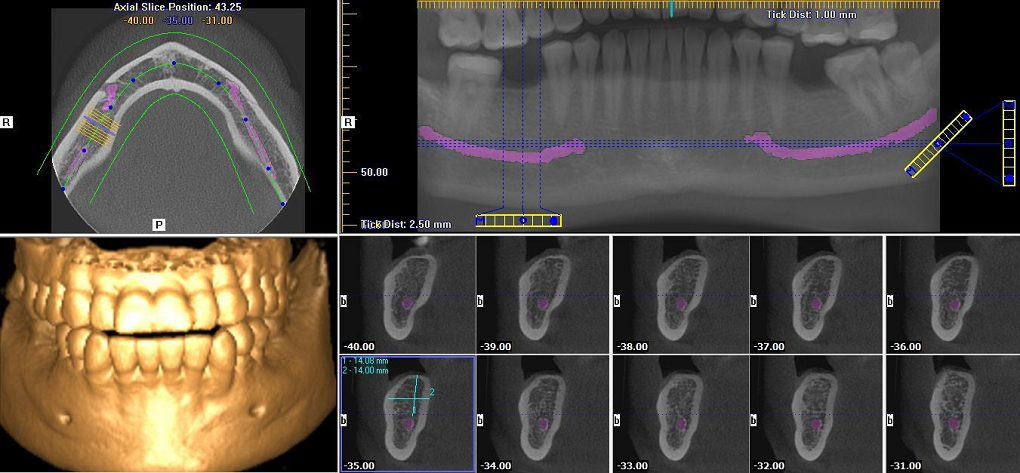The image size is (1020, 473).
Task: Select the -36.00 cross-section slice thumbnail
Action: pyautogui.click(x=953, y=295)
